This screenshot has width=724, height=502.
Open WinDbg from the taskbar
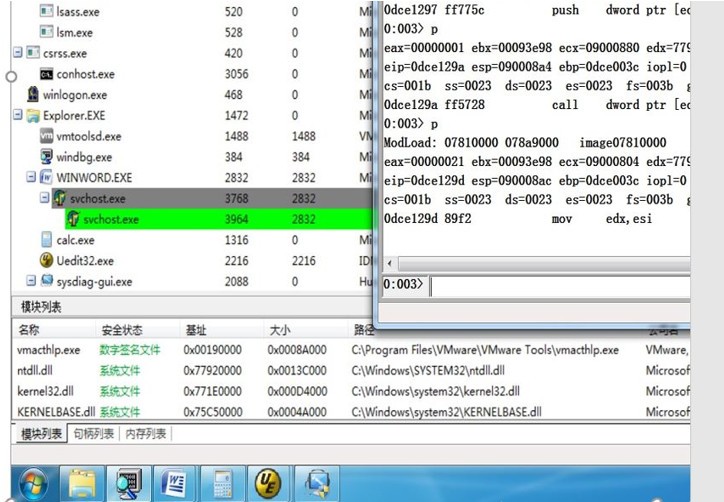click(127, 483)
